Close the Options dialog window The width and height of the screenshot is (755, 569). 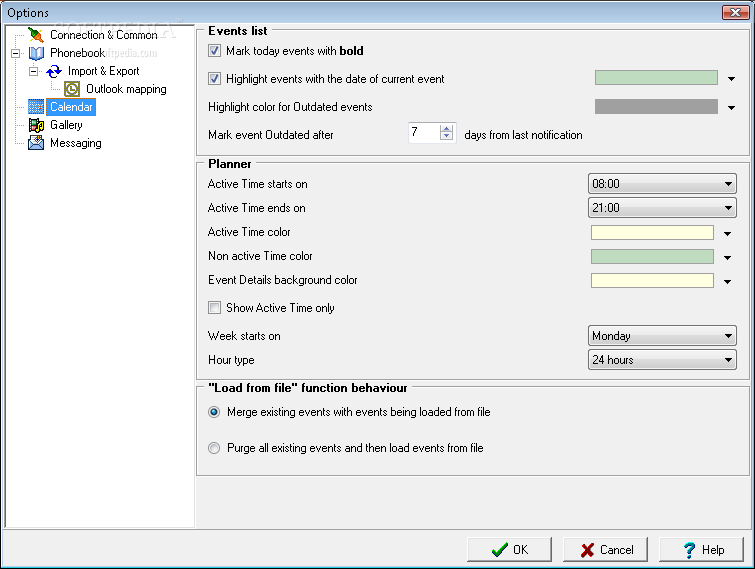pos(735,13)
